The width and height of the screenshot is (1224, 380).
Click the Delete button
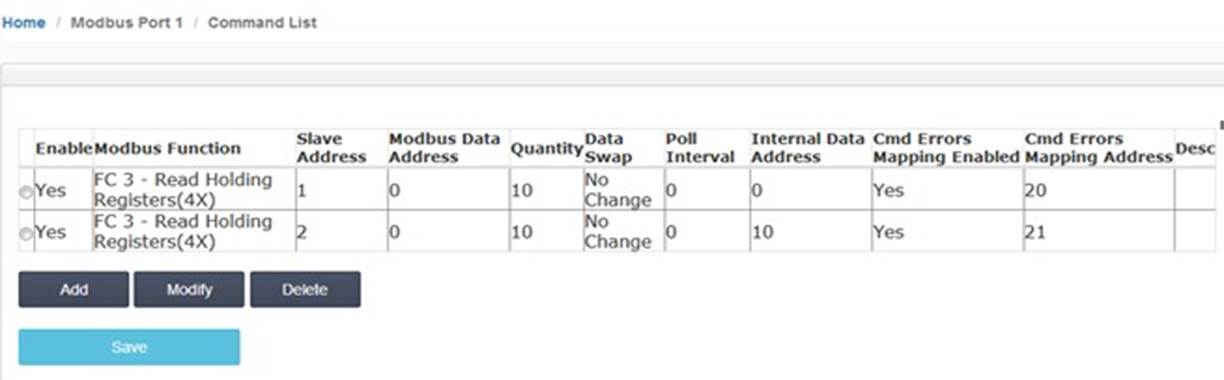click(305, 290)
